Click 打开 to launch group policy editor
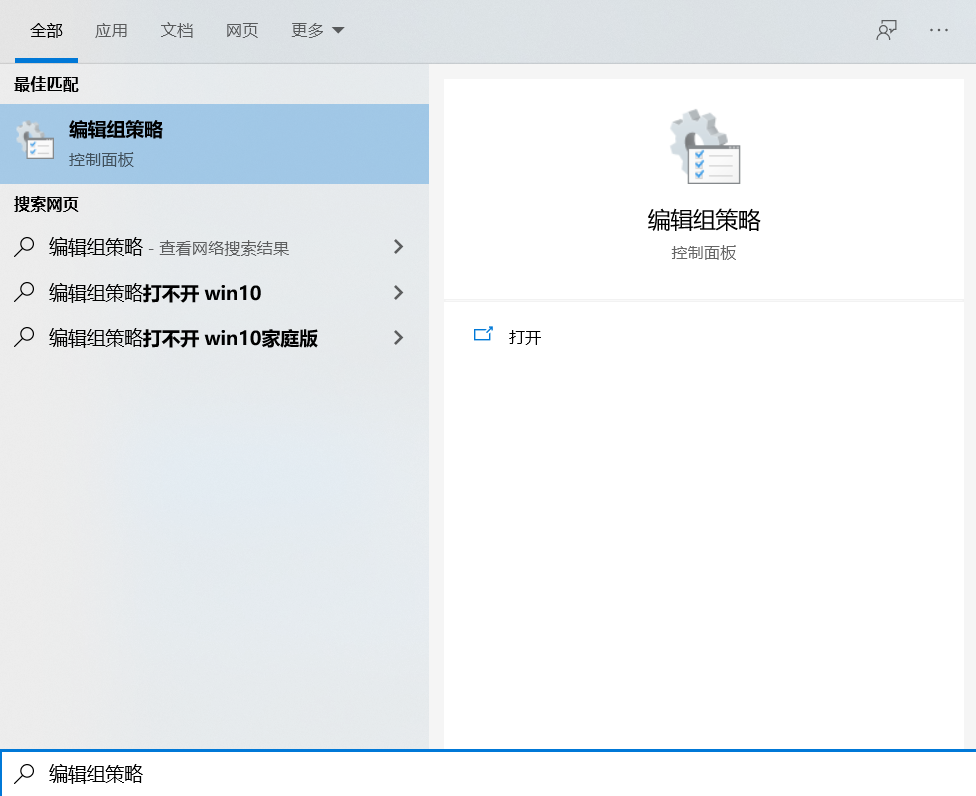 pyautogui.click(x=525, y=338)
